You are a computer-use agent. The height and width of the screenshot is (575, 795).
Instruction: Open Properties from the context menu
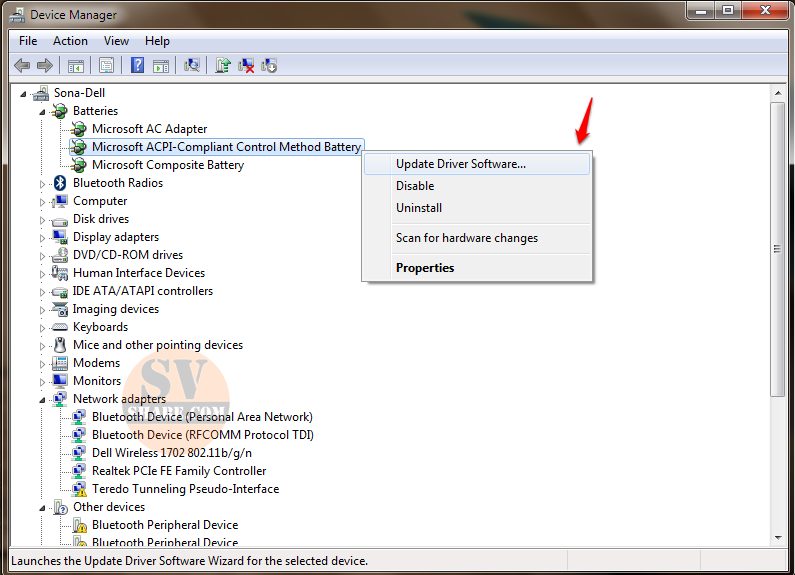(425, 268)
